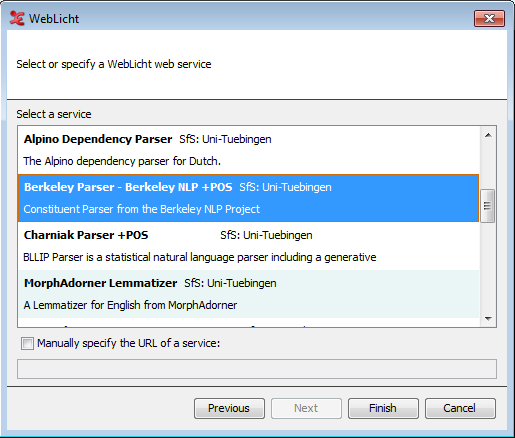Click the service URL input field
Viewport: 515px width, 438px height.
257,369
